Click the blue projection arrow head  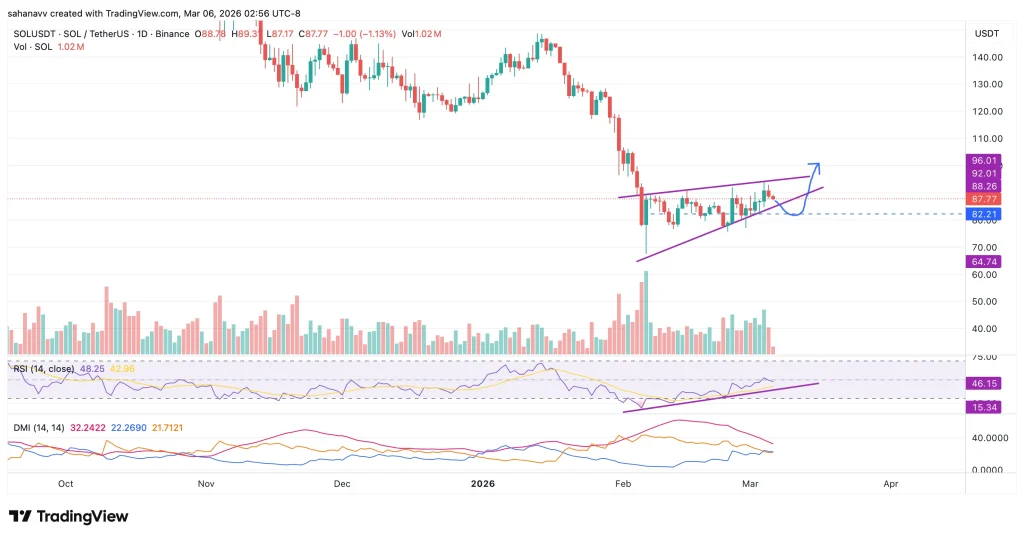814,165
